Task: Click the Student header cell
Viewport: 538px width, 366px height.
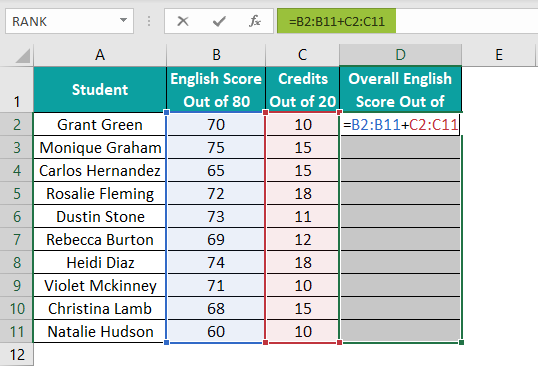Action: 100,90
